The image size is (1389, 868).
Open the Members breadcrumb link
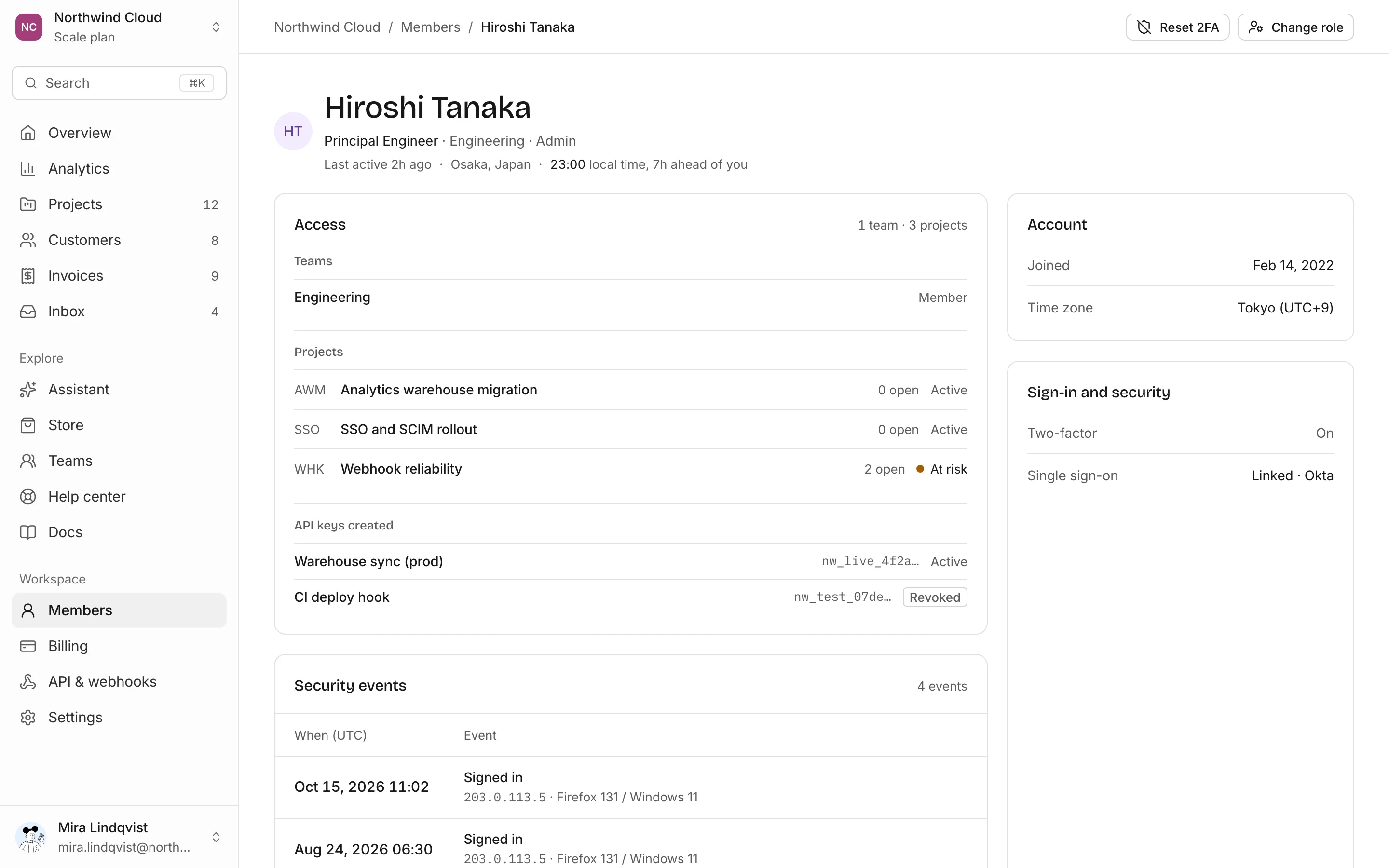click(430, 27)
